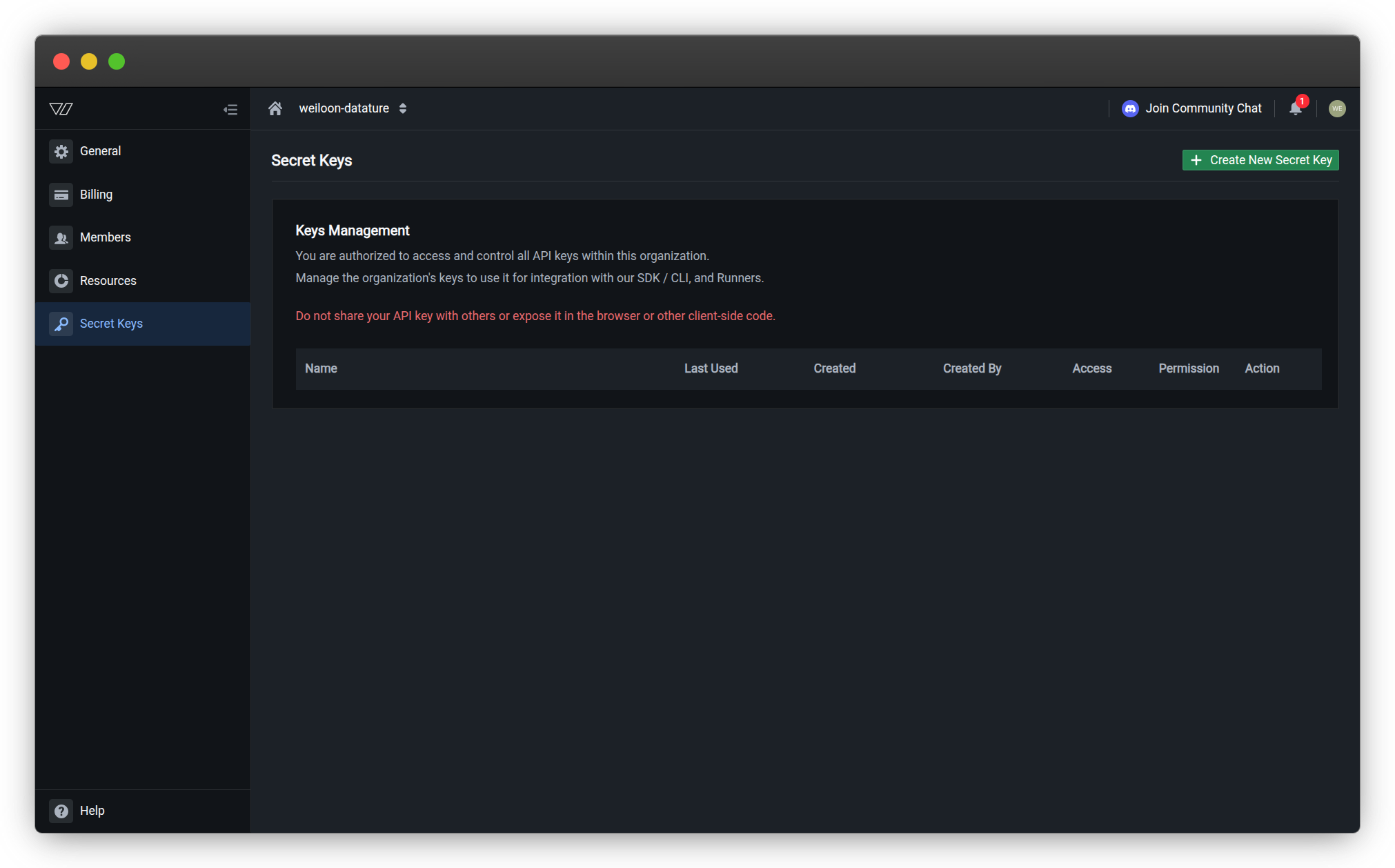Click the Billing card icon
The width and height of the screenshot is (1395, 868).
[61, 195]
